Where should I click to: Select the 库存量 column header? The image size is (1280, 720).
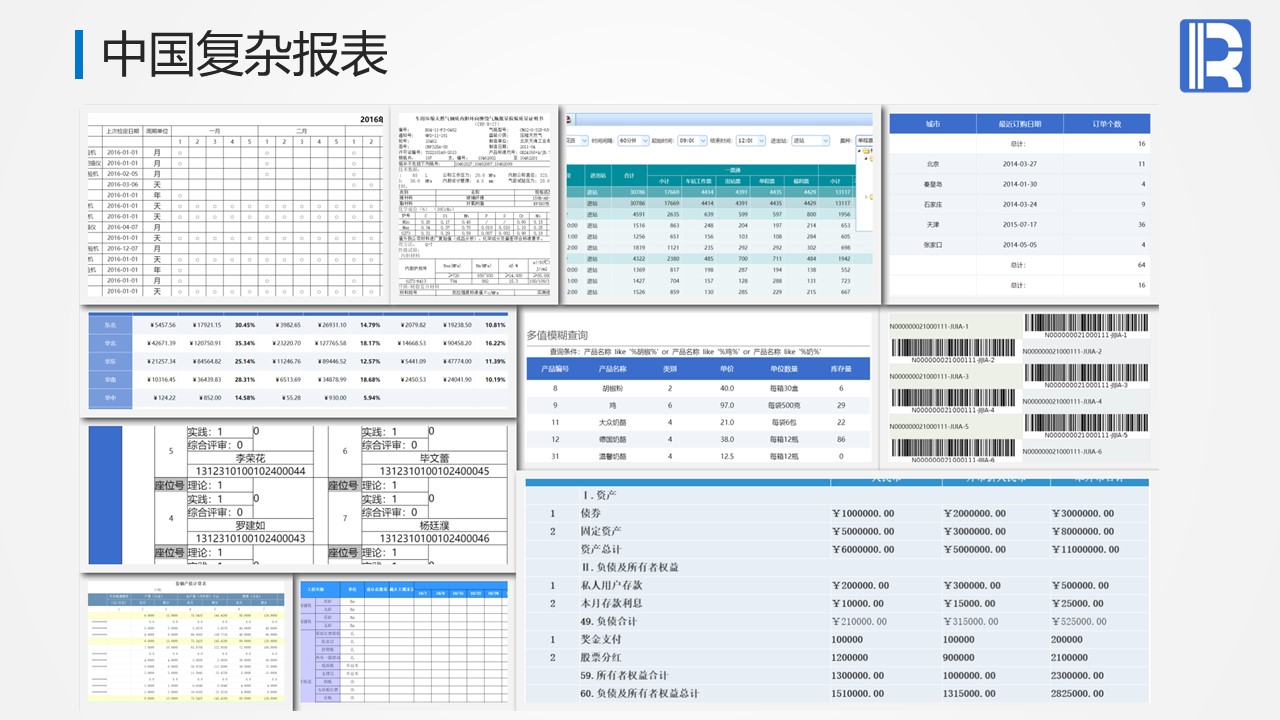pos(841,369)
